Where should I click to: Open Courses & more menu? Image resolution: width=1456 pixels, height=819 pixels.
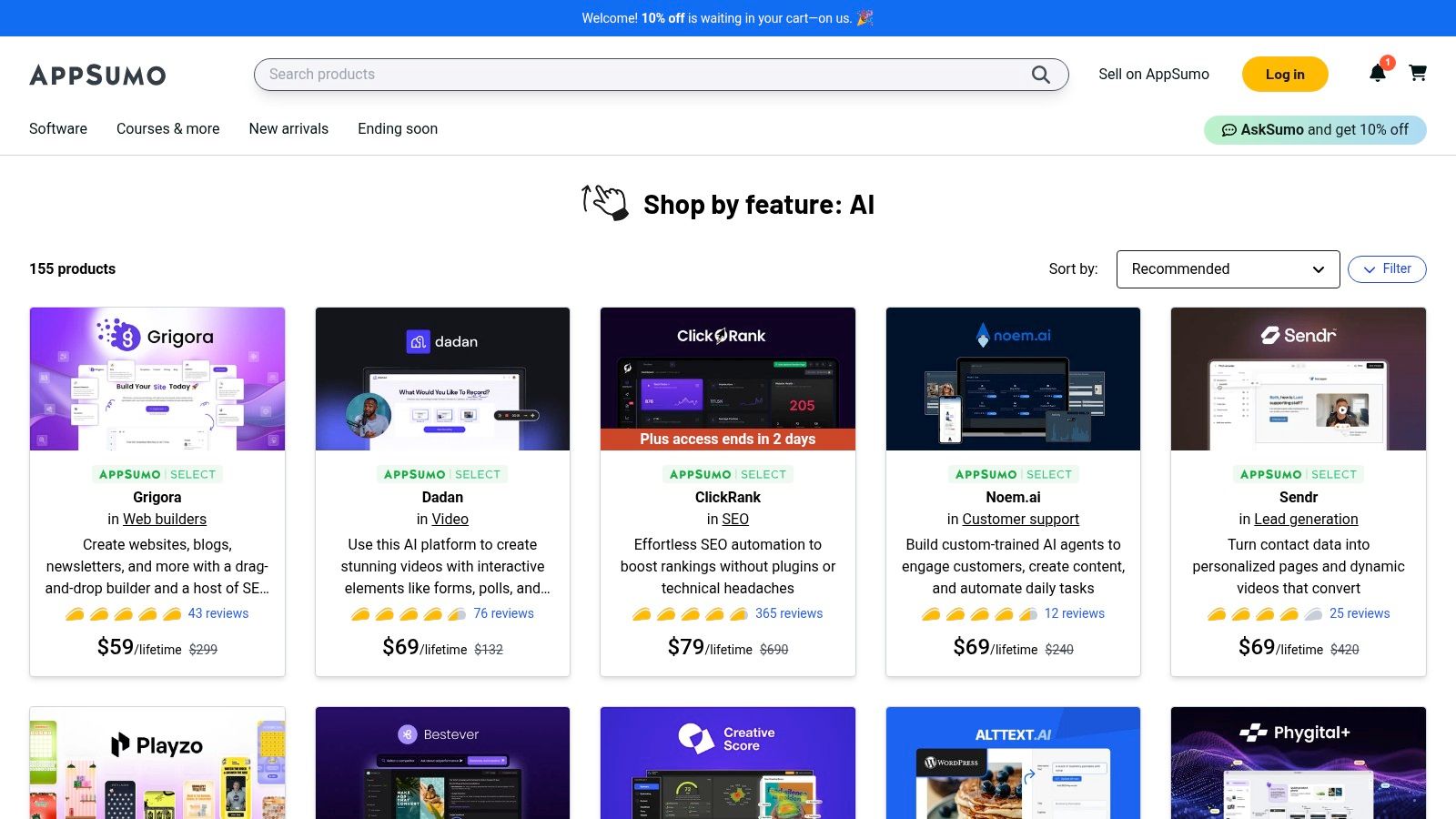click(x=168, y=129)
